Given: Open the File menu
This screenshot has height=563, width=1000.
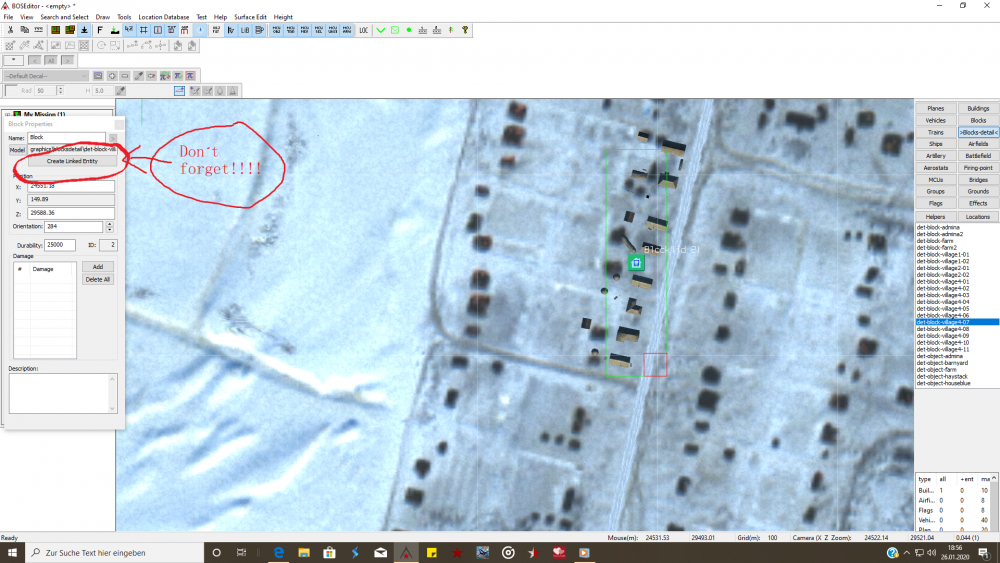Looking at the screenshot, I should (x=8, y=17).
